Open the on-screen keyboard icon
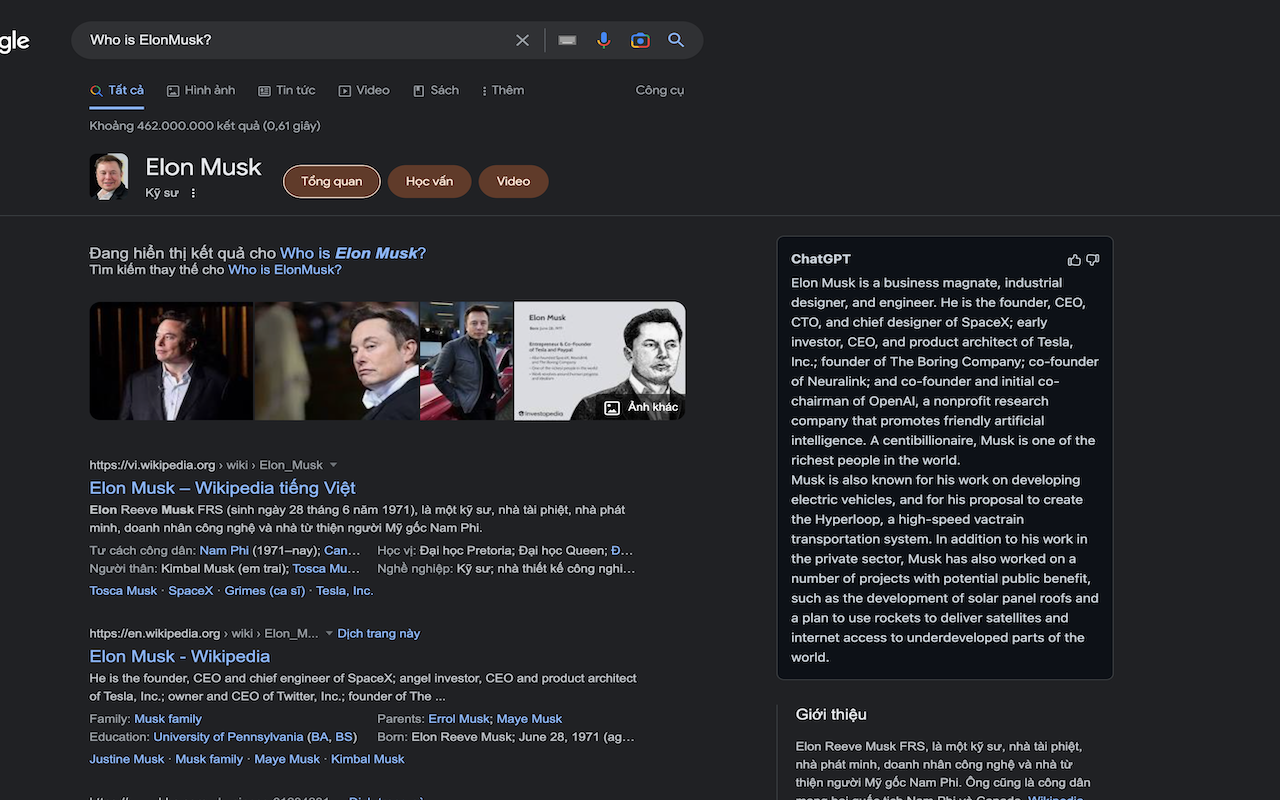The height and width of the screenshot is (800, 1280). click(567, 40)
